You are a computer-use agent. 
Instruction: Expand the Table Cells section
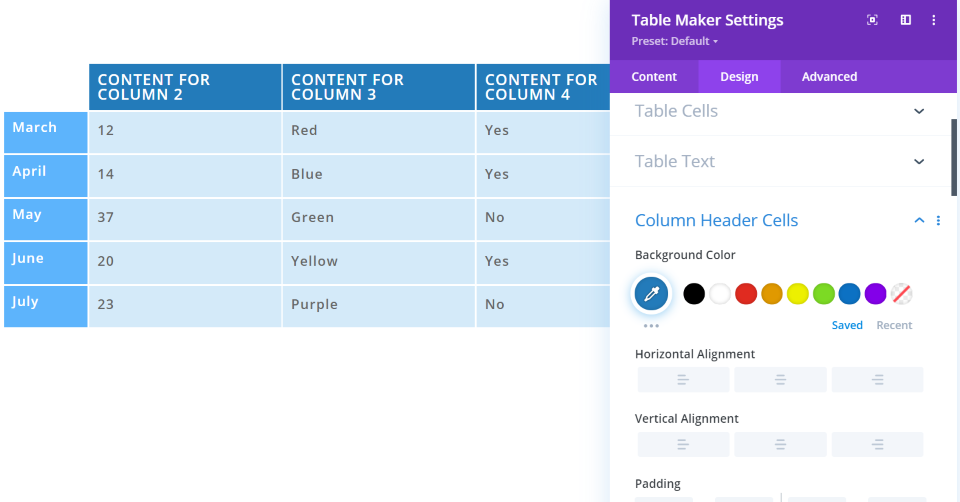point(919,111)
